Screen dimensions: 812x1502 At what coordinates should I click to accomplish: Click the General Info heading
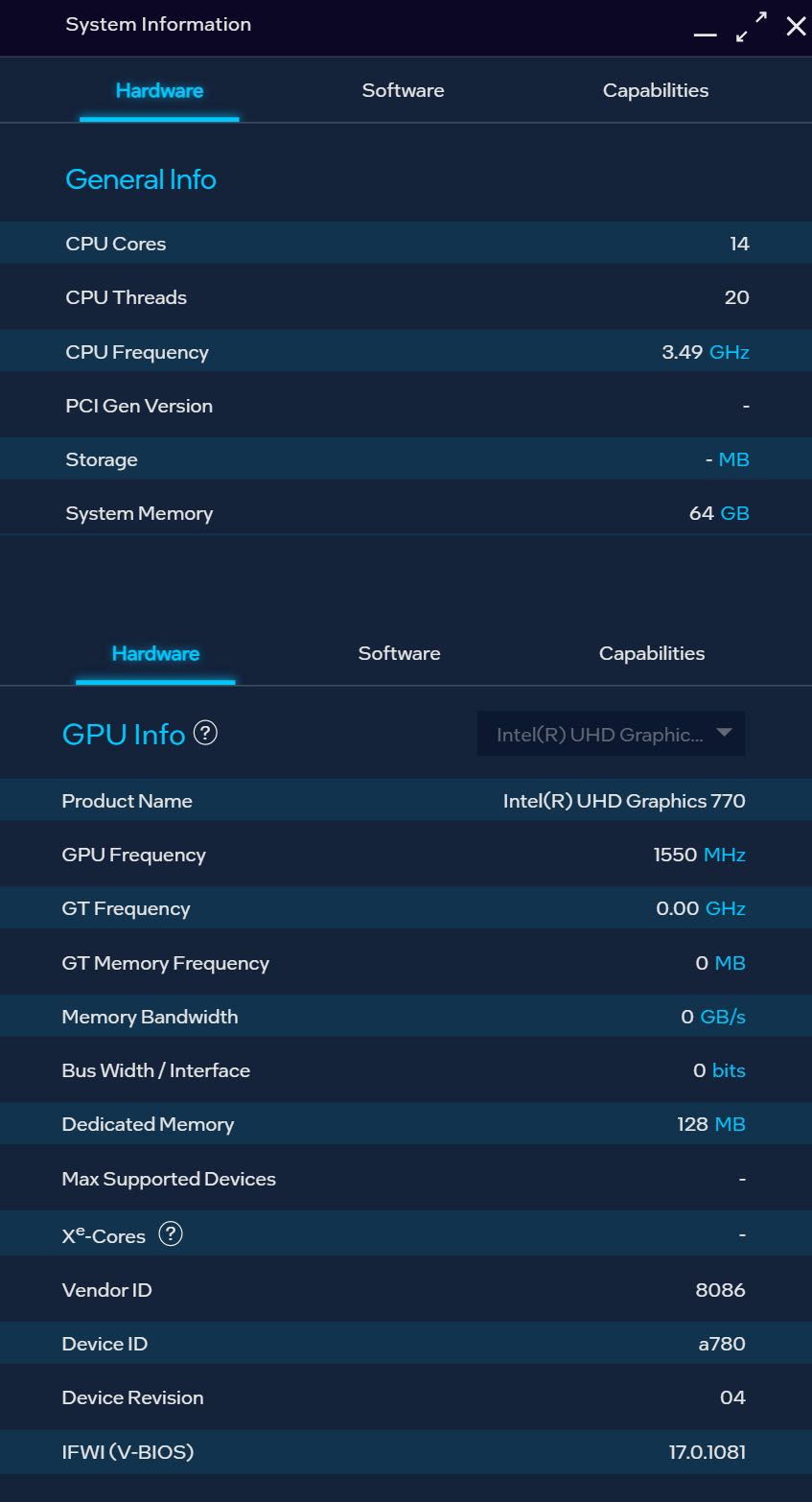(141, 179)
